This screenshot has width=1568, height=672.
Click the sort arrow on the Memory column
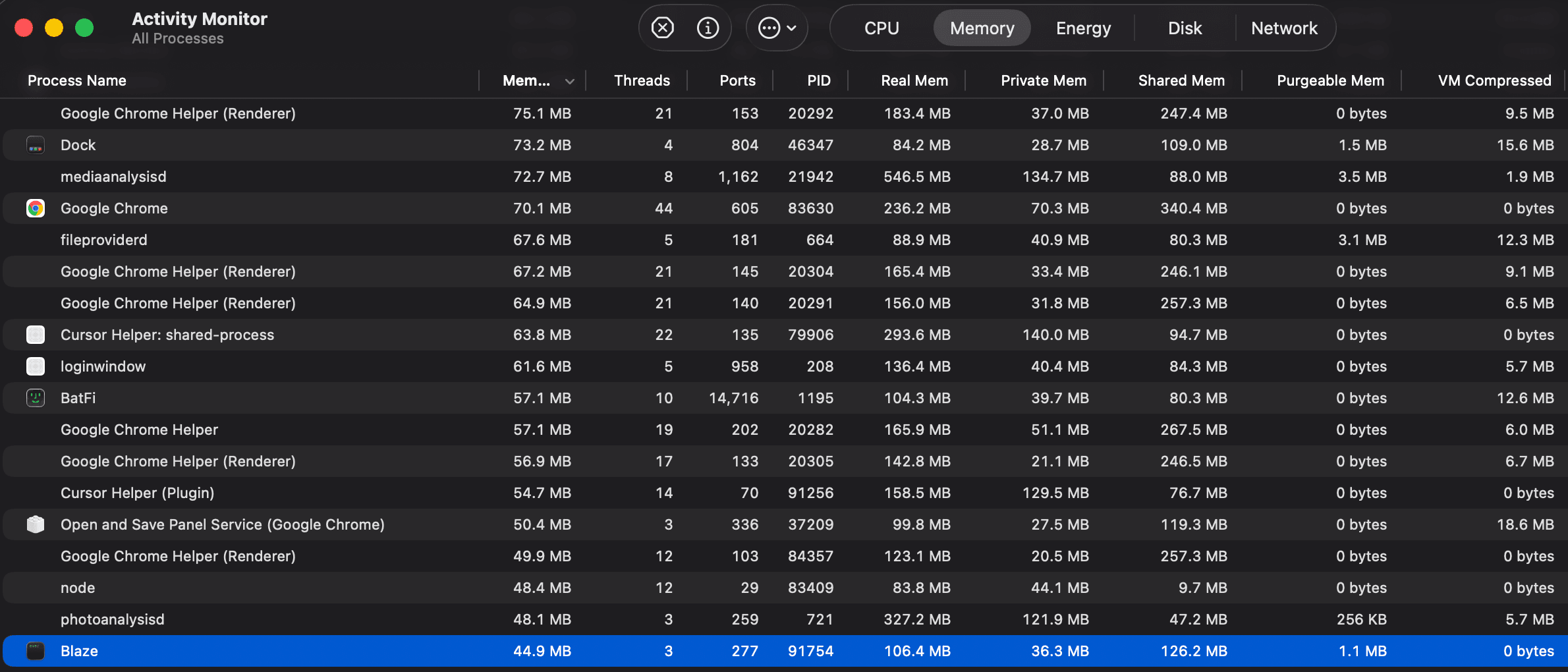click(571, 80)
